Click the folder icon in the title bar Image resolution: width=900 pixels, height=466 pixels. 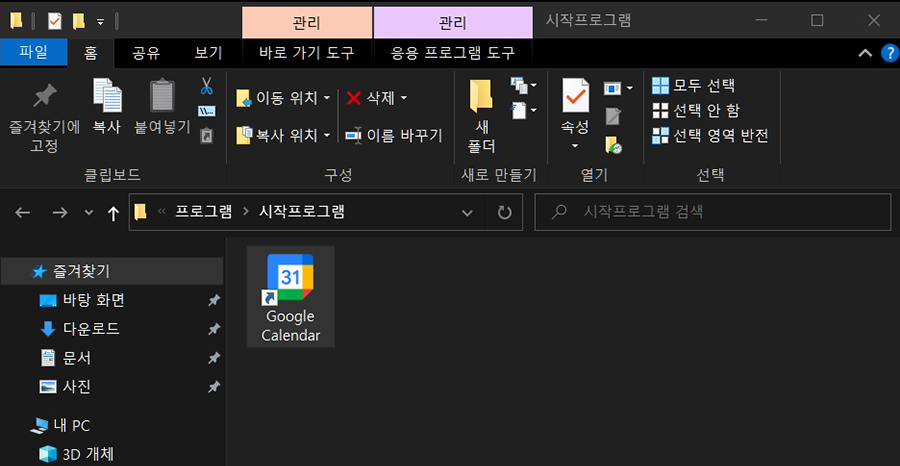click(16, 22)
